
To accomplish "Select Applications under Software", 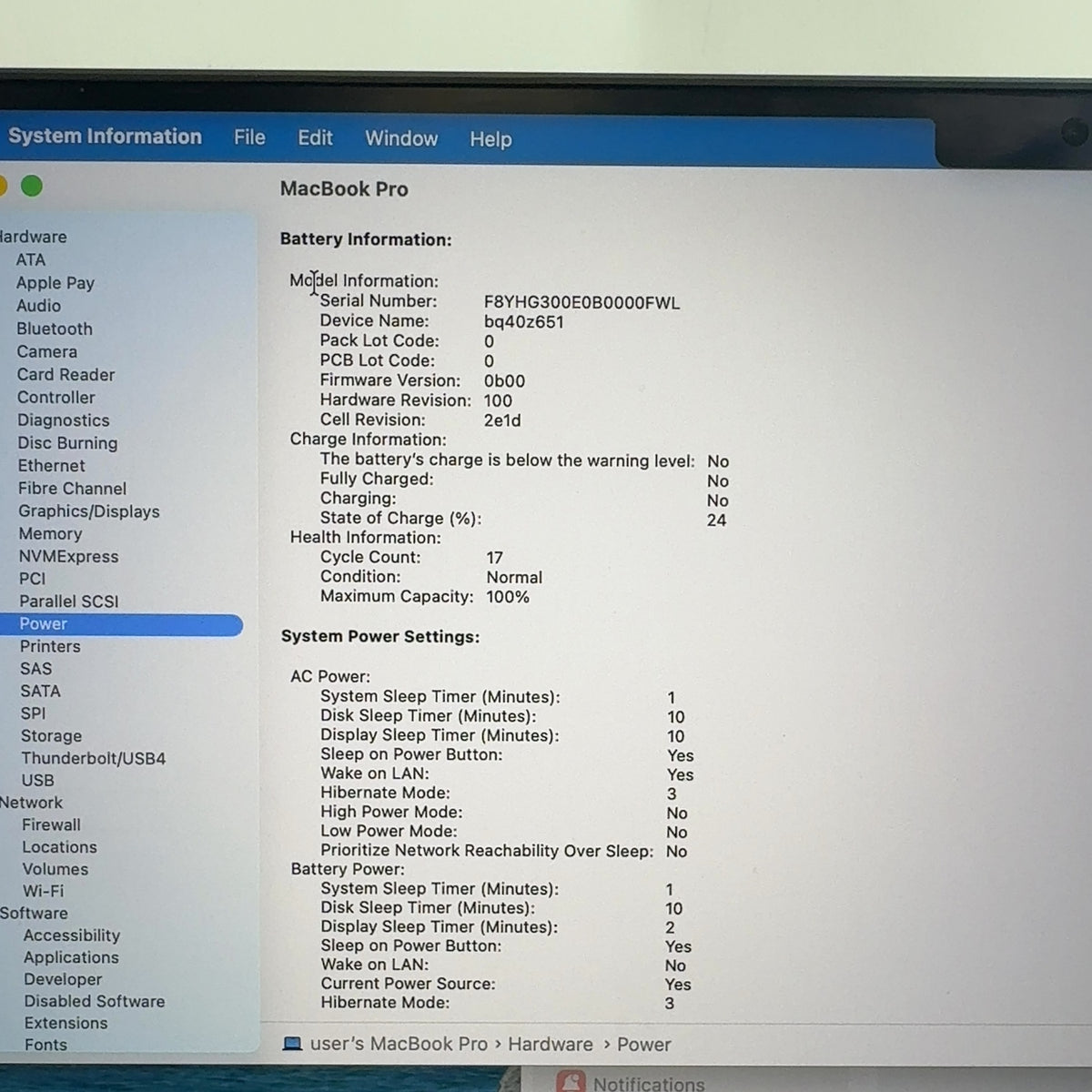I will (x=71, y=957).
